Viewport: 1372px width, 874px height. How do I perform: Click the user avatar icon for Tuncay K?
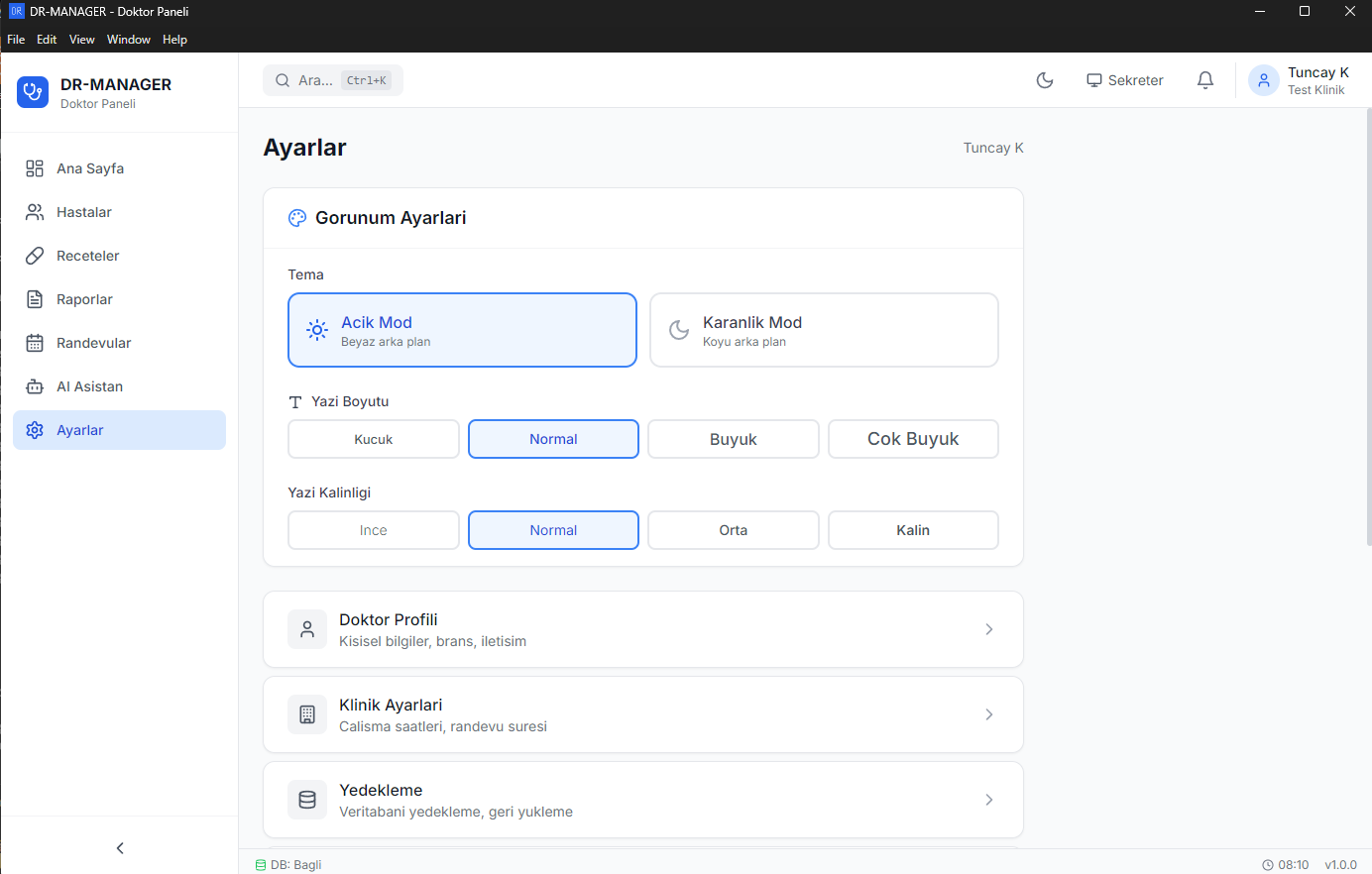click(x=1263, y=80)
